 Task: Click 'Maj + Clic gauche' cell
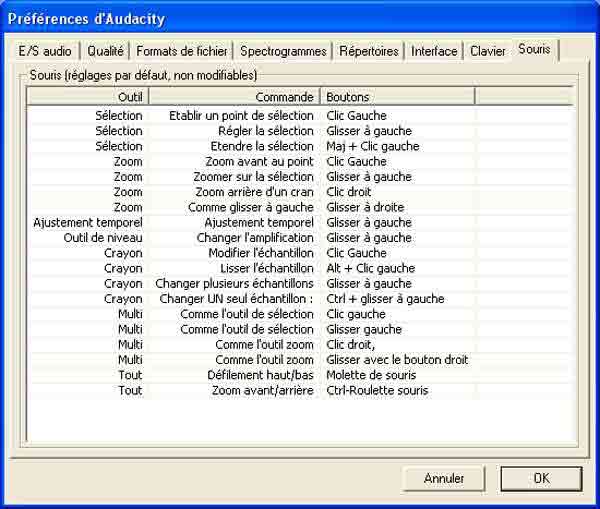[x=373, y=146]
